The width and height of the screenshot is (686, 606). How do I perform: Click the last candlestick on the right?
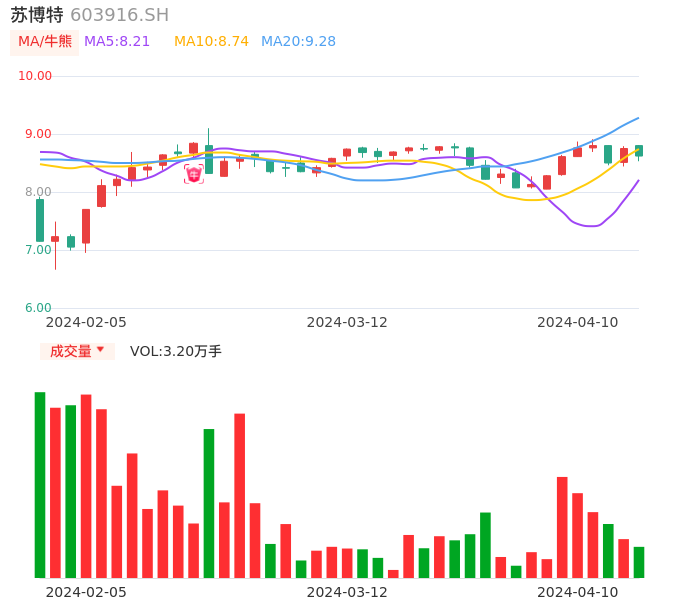639,150
